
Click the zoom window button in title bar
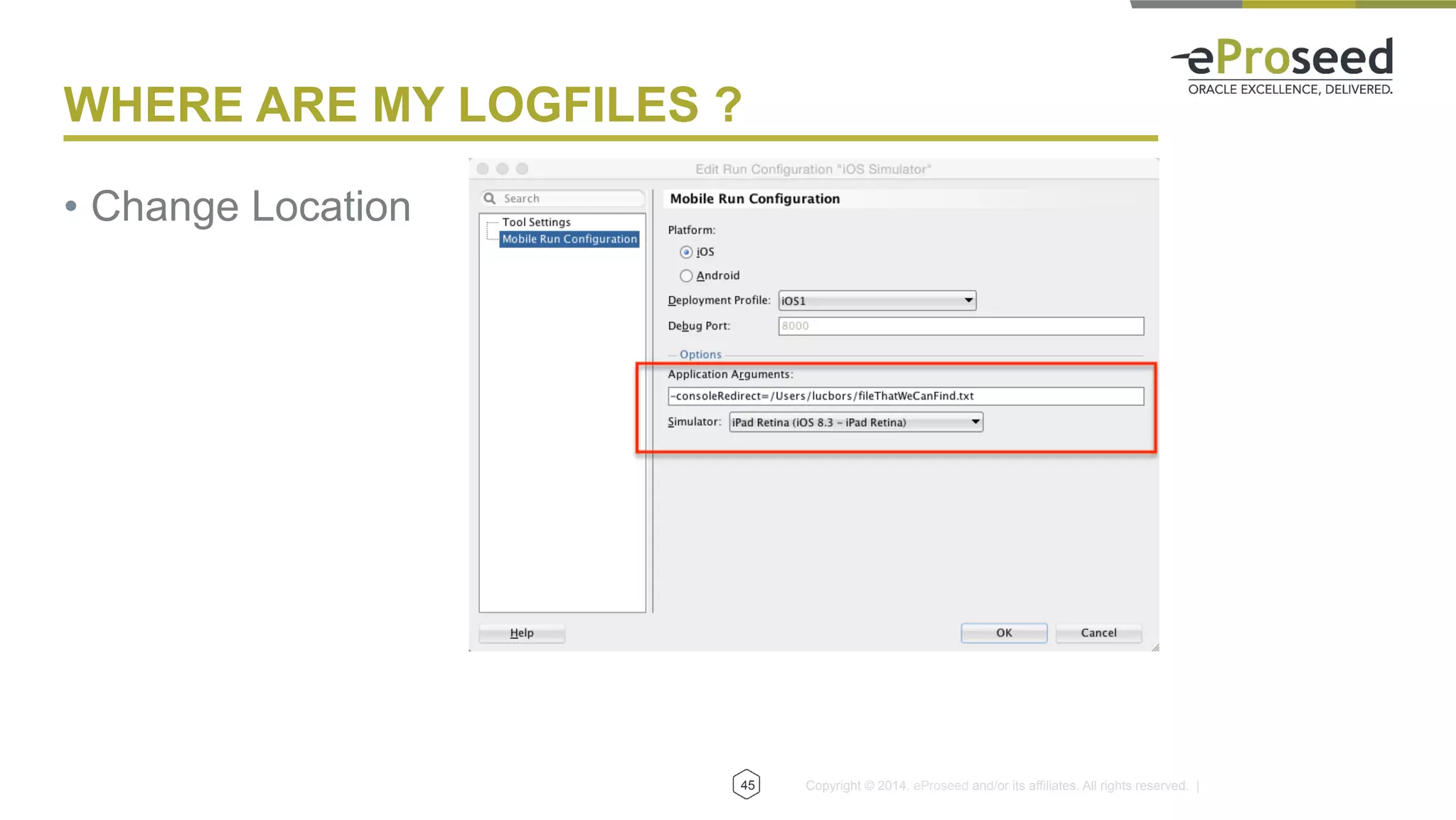tap(523, 169)
